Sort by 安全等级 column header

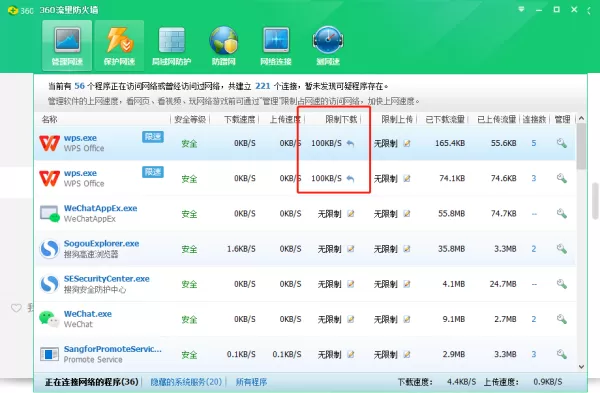190,120
